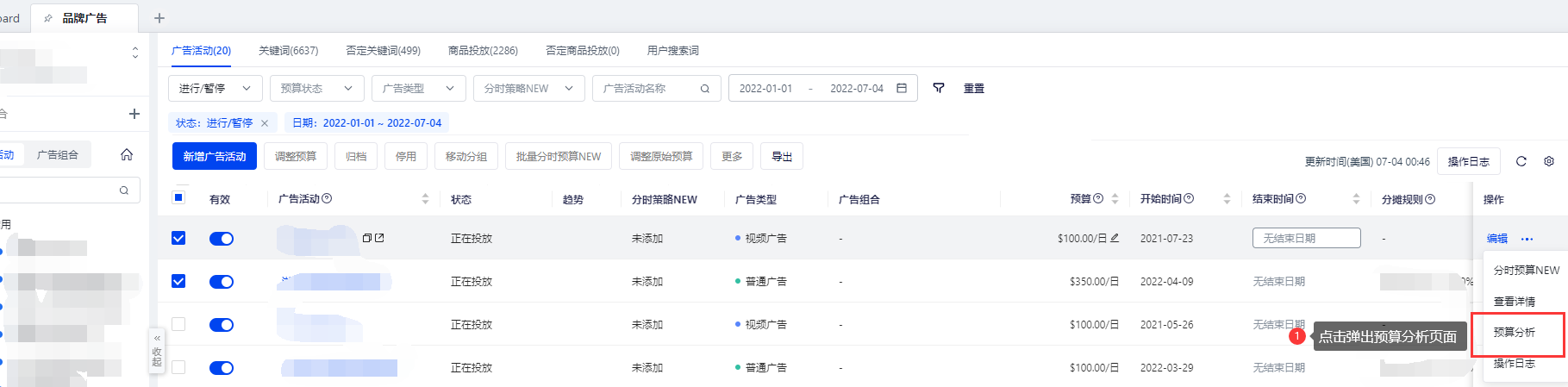Click the sidebar search magnifier icon
The width and height of the screenshot is (1568, 387).
pos(124,190)
